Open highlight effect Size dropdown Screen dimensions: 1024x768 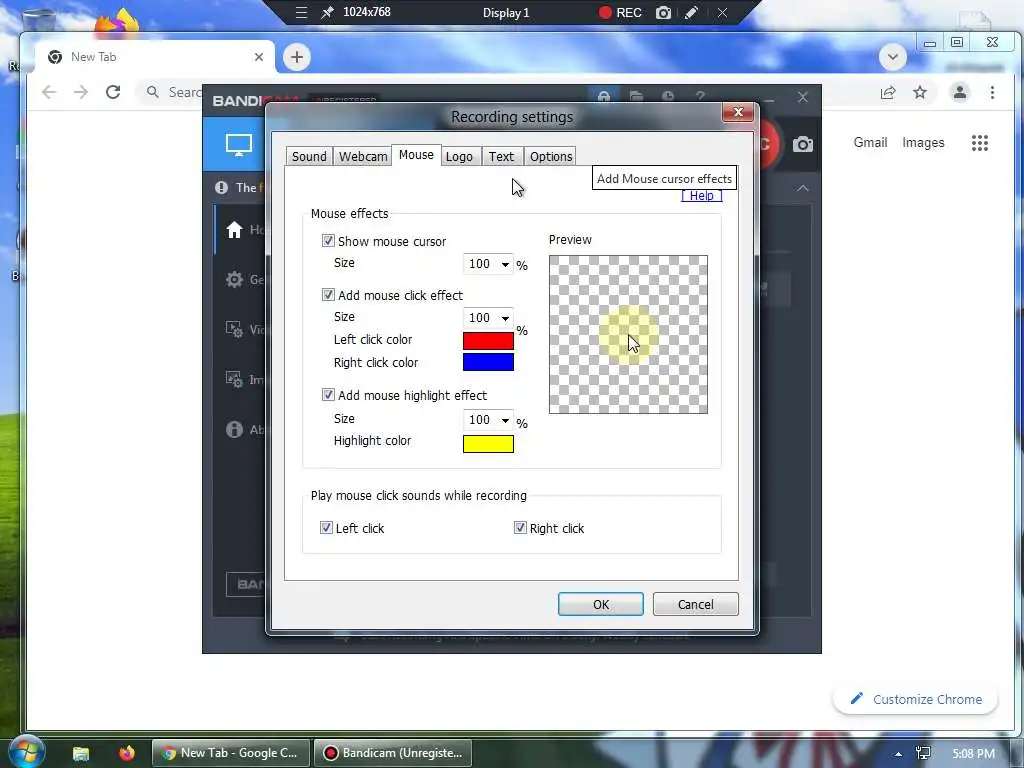coord(488,419)
